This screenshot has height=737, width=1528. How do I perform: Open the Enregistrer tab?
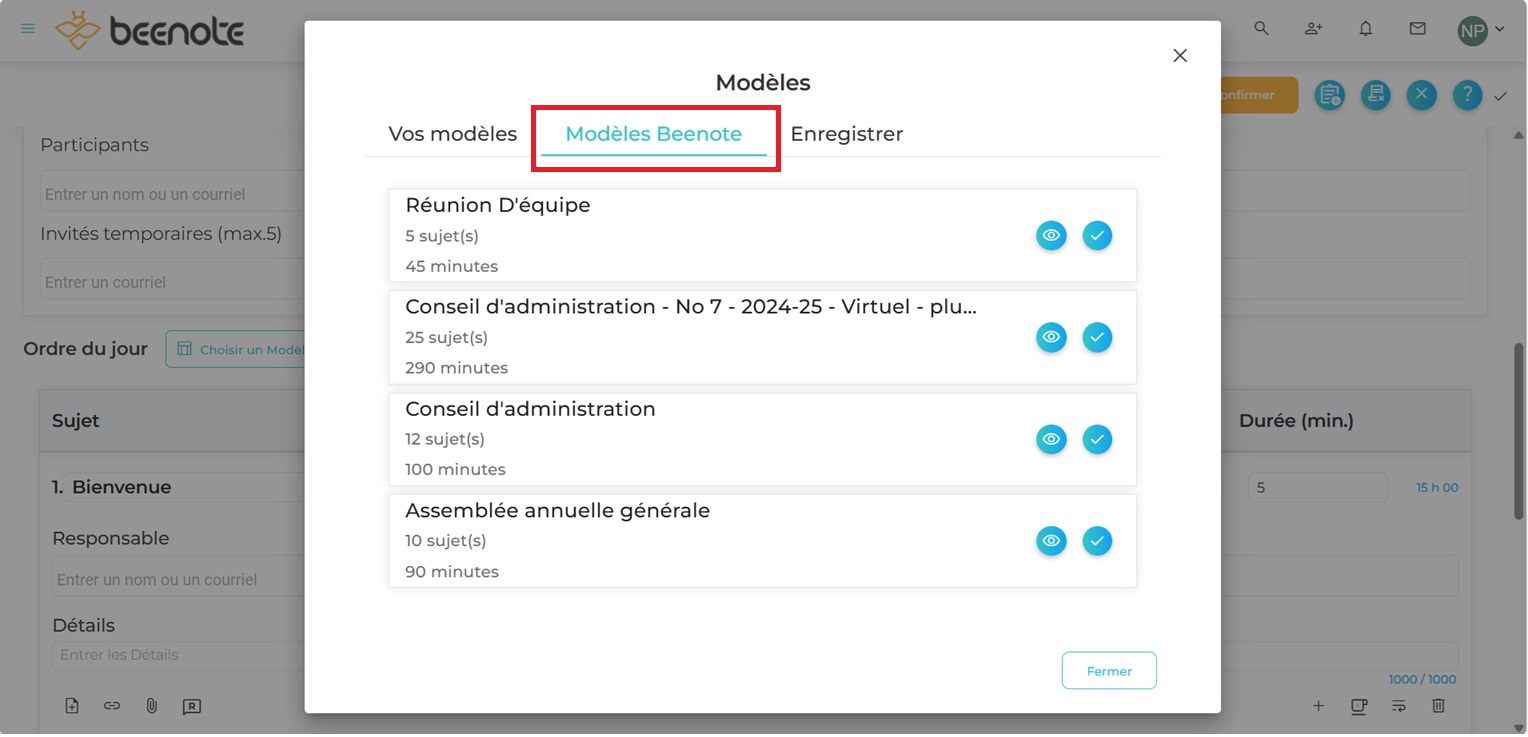coord(847,134)
